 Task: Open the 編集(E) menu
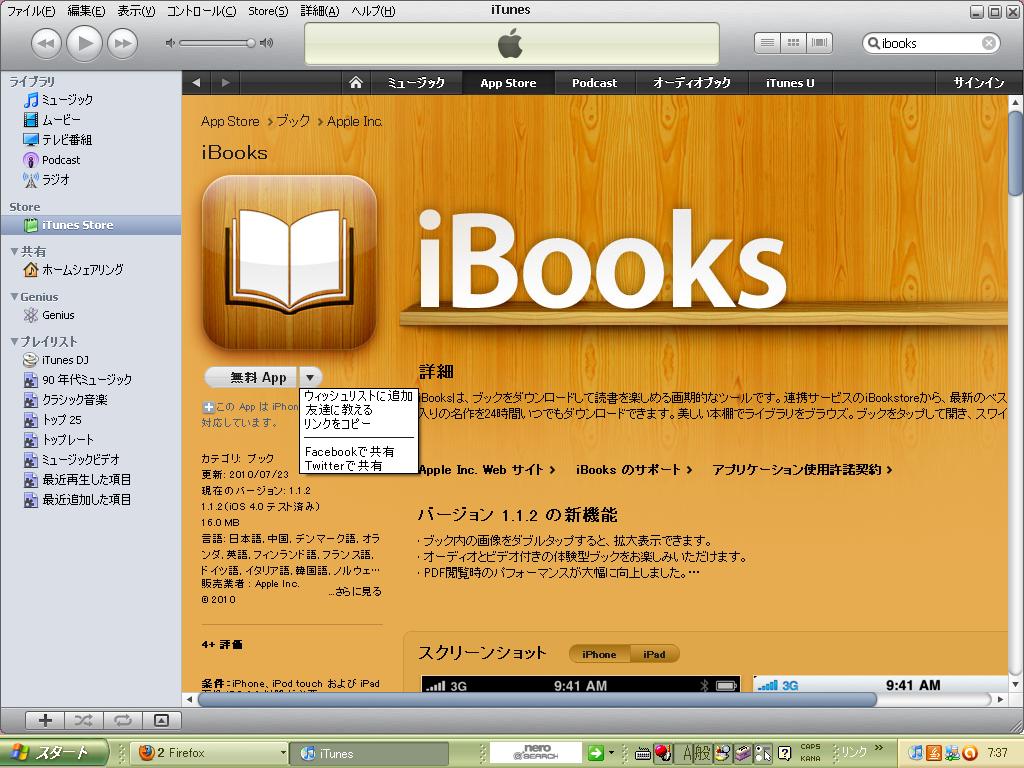[86, 11]
